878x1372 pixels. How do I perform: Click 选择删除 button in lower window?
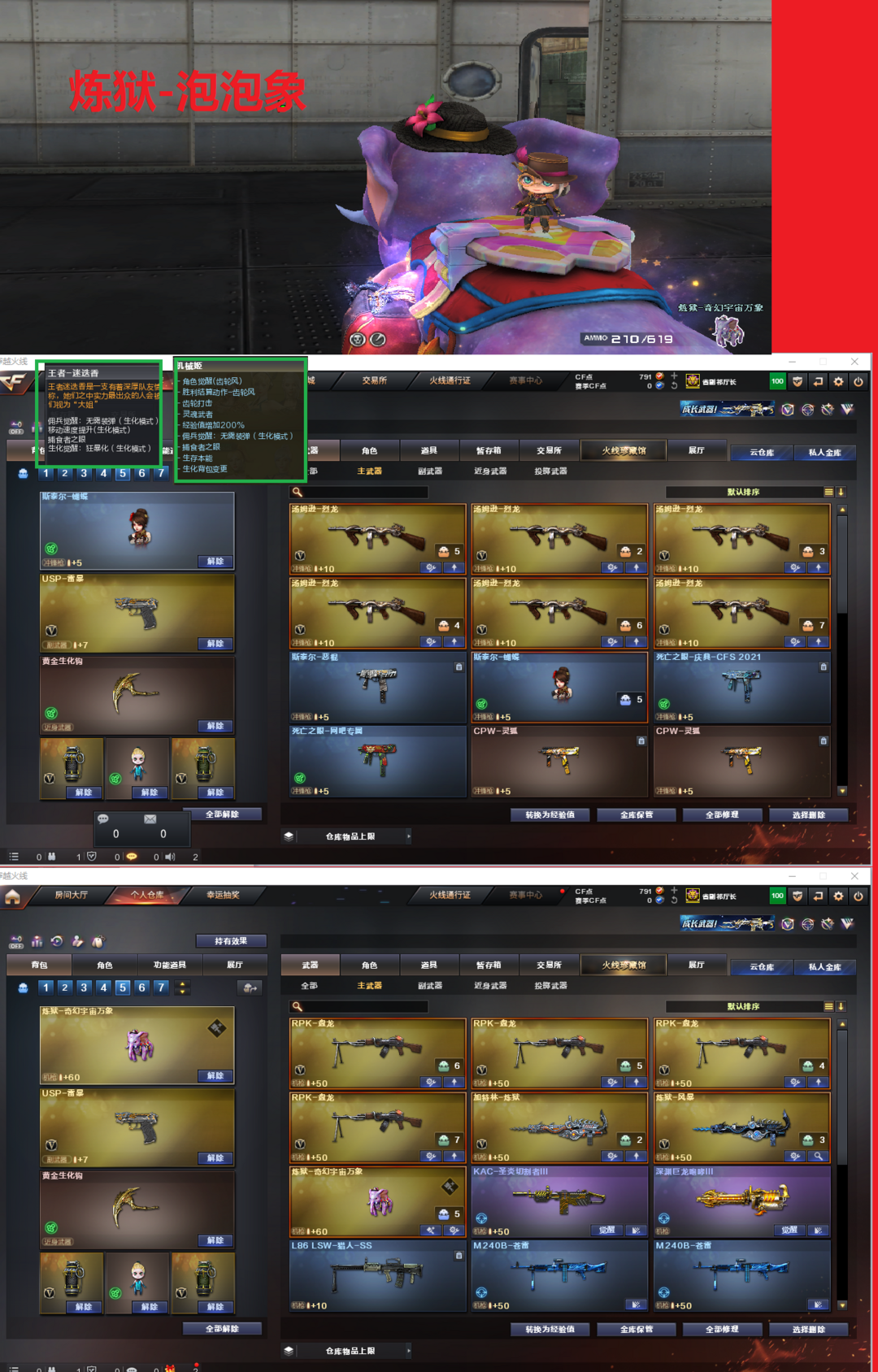(809, 1329)
